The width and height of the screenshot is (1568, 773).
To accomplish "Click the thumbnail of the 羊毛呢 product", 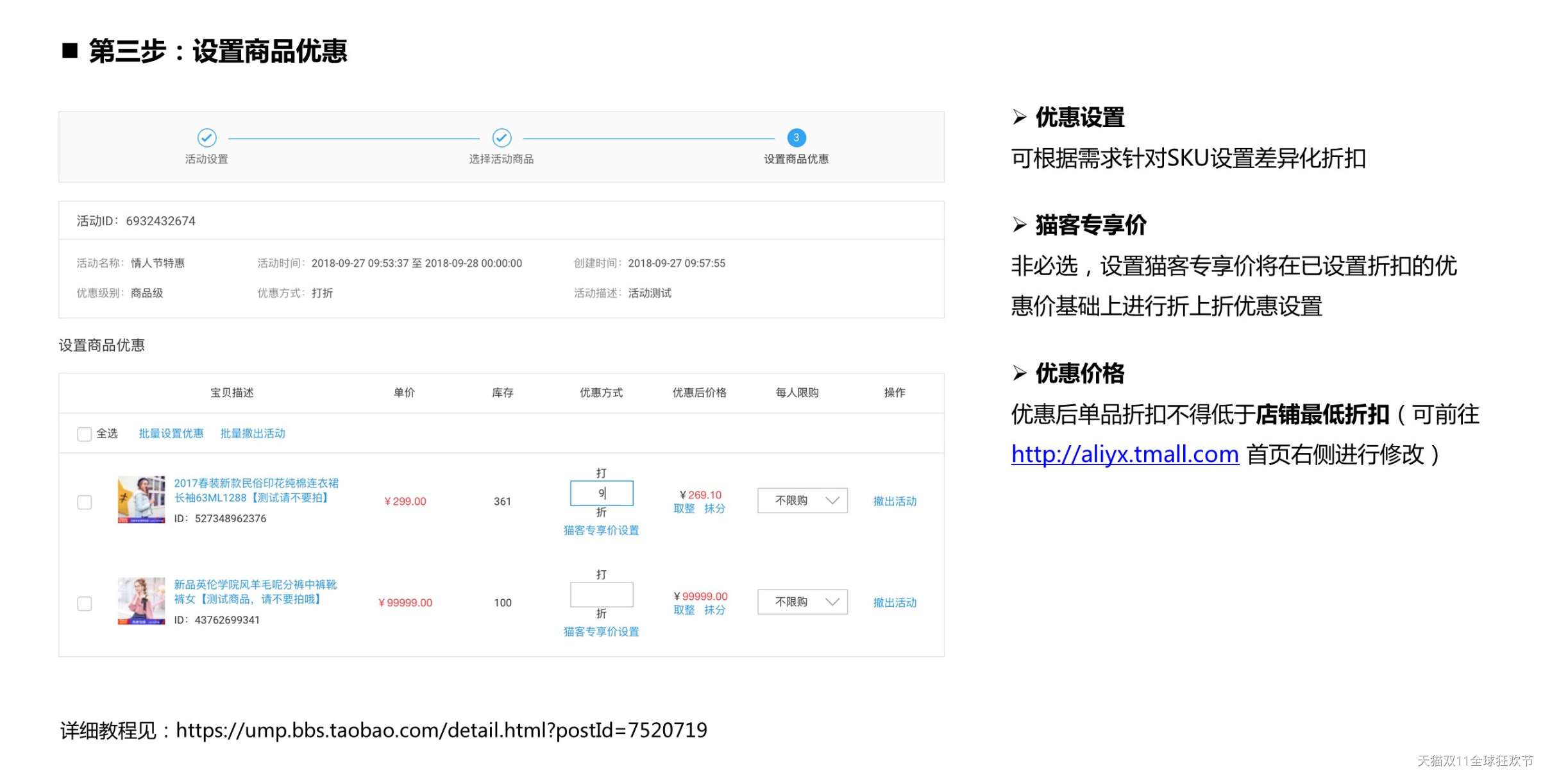I will (x=141, y=601).
